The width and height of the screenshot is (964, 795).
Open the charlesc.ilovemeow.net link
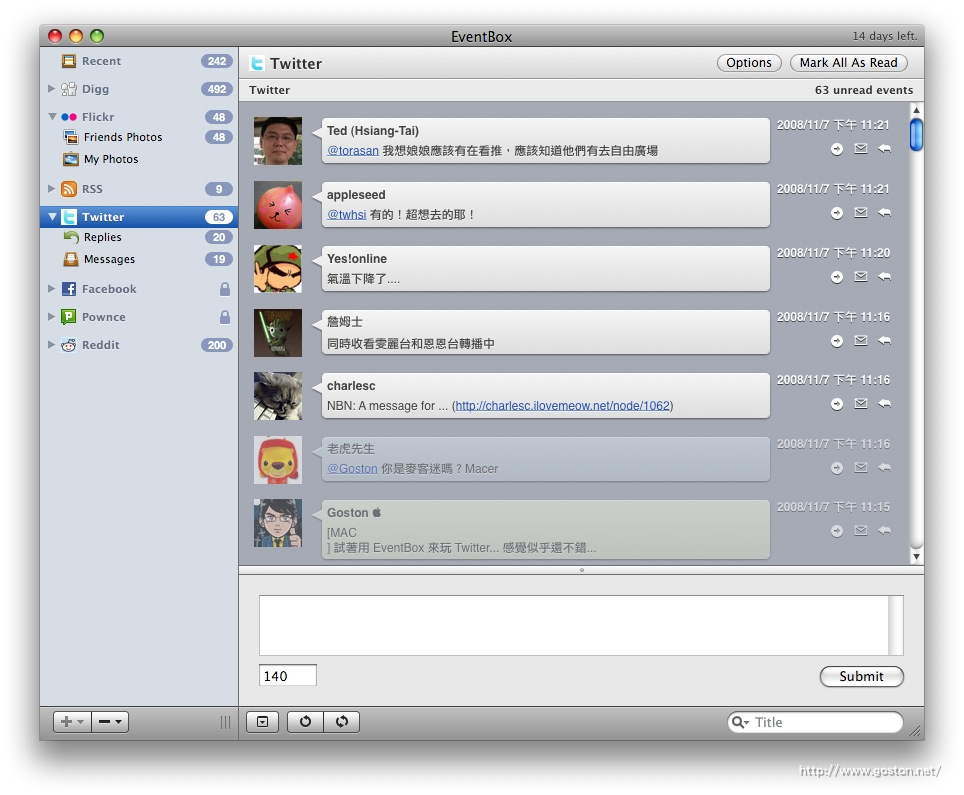pyautogui.click(x=563, y=406)
